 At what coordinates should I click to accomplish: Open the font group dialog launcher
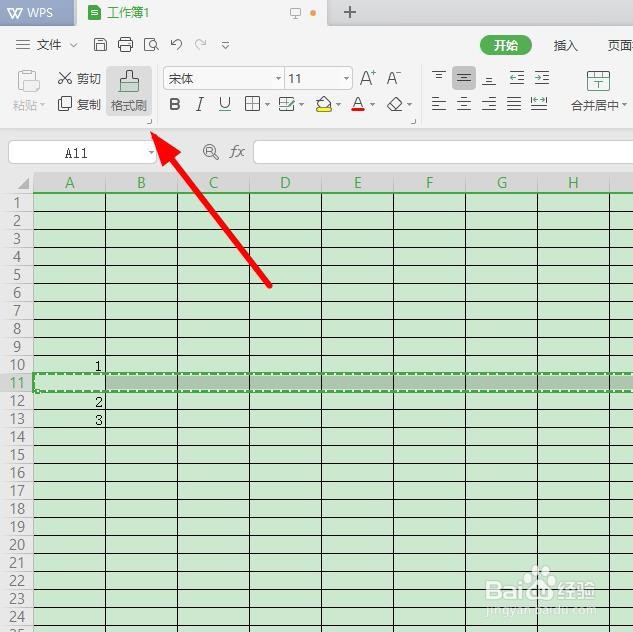(x=413, y=121)
